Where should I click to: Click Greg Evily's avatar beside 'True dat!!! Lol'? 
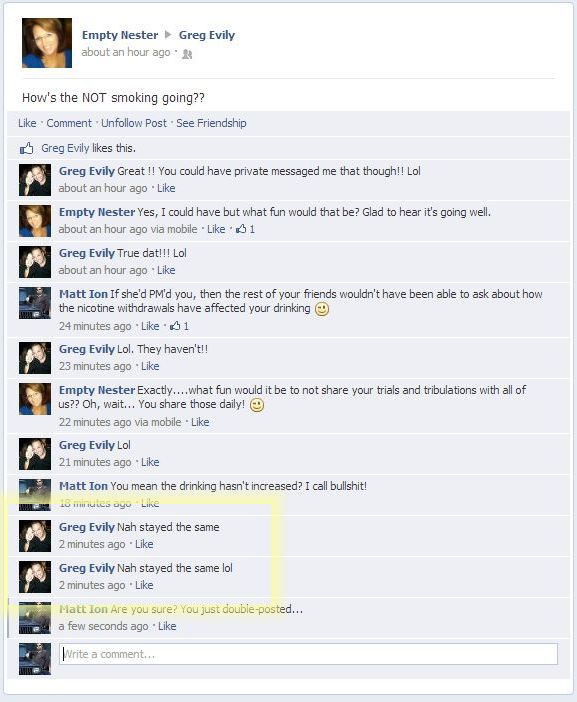tap(35, 262)
